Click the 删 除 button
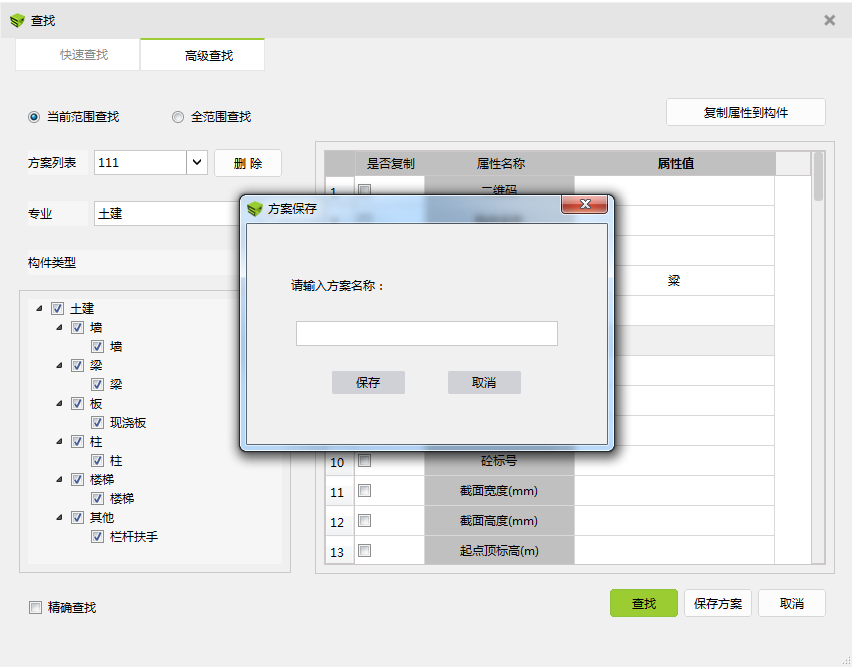The height and width of the screenshot is (668, 852). [248, 163]
